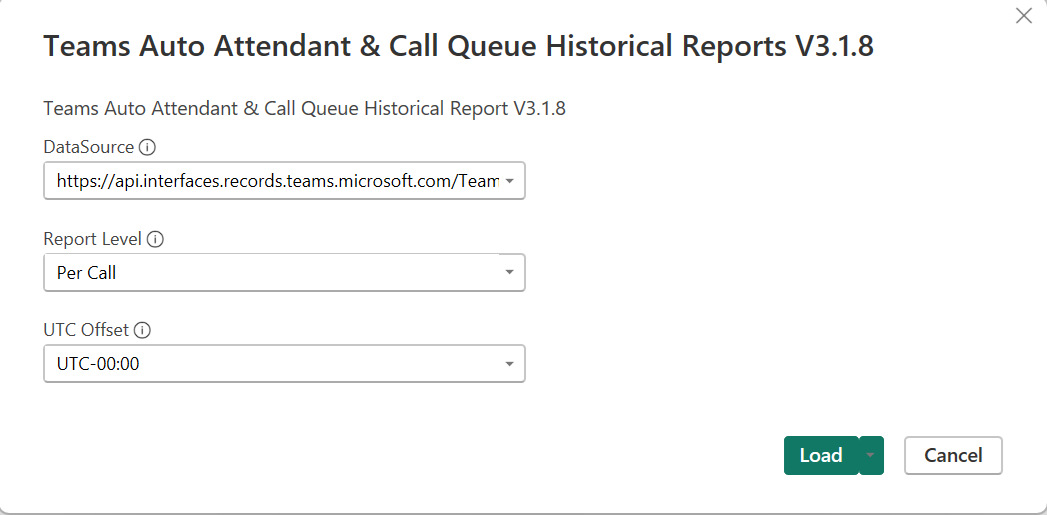
Task: Click 'V3.1.8' in the description line
Action: coord(540,108)
